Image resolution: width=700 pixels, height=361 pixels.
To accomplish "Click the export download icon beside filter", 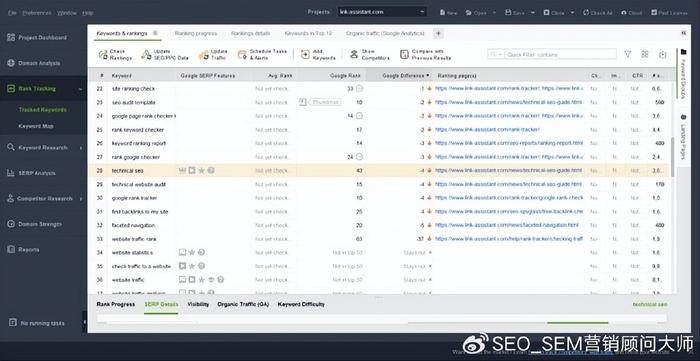I will 662,54.
